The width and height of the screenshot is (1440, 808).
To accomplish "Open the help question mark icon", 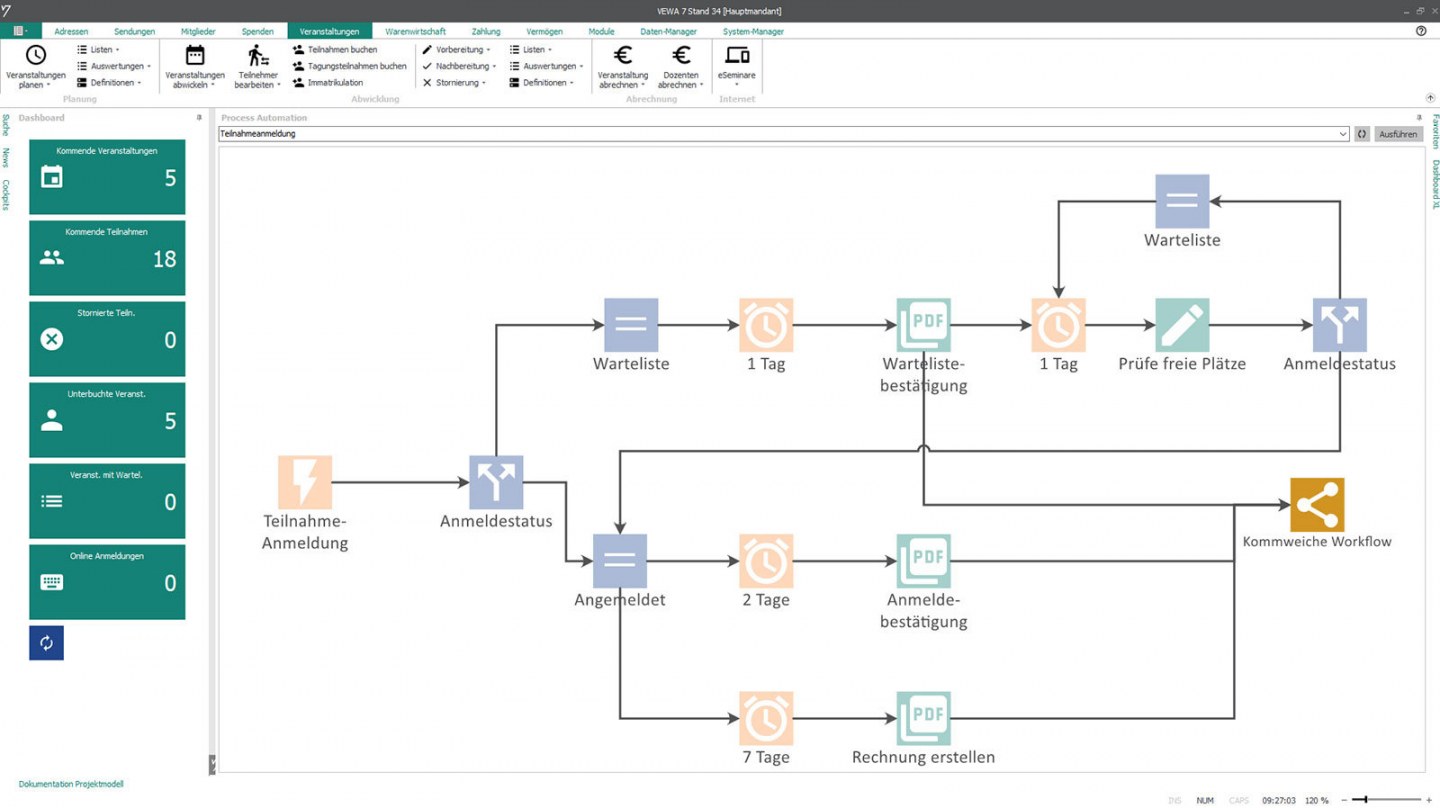I will pos(1421,31).
